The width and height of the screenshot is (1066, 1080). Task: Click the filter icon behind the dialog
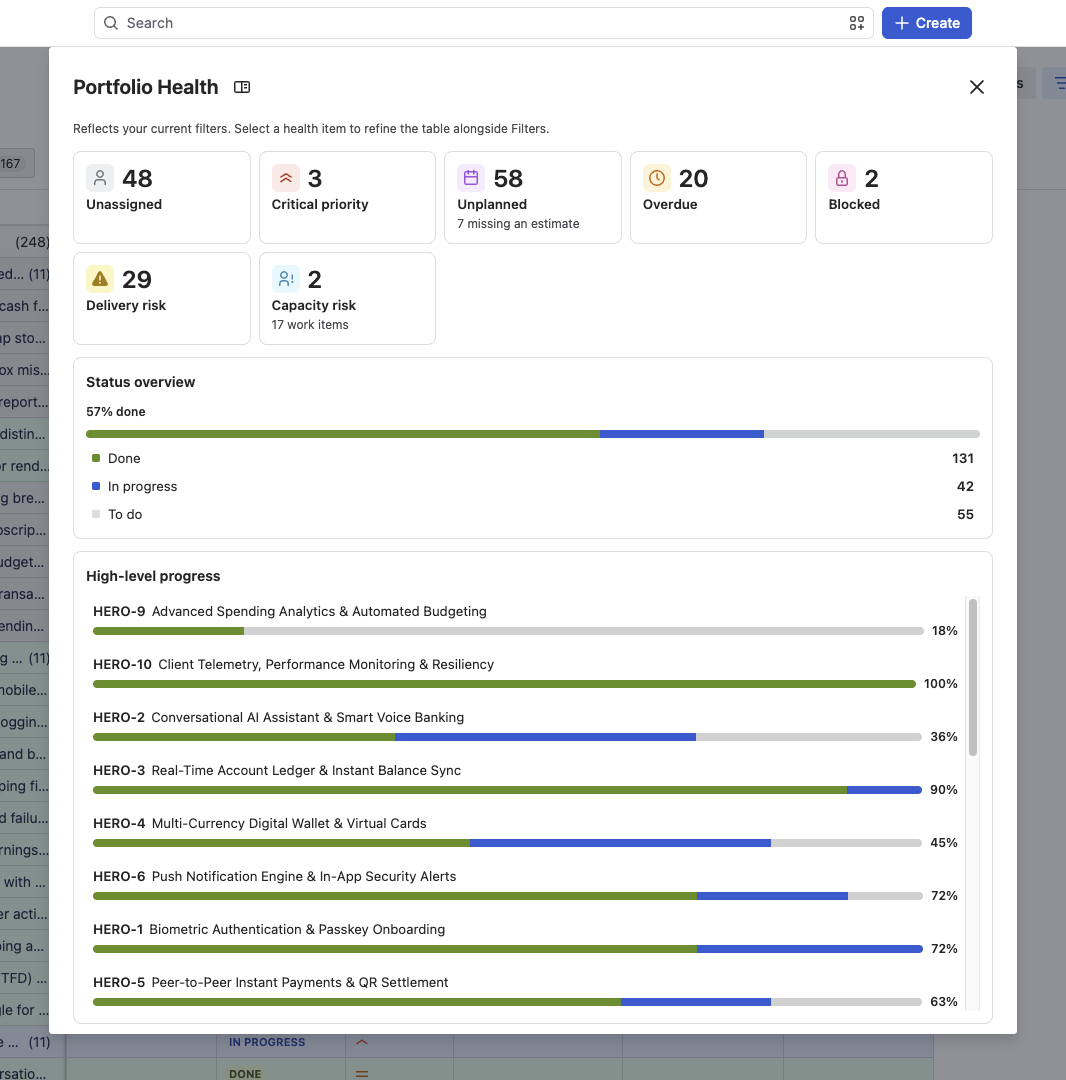click(1058, 83)
